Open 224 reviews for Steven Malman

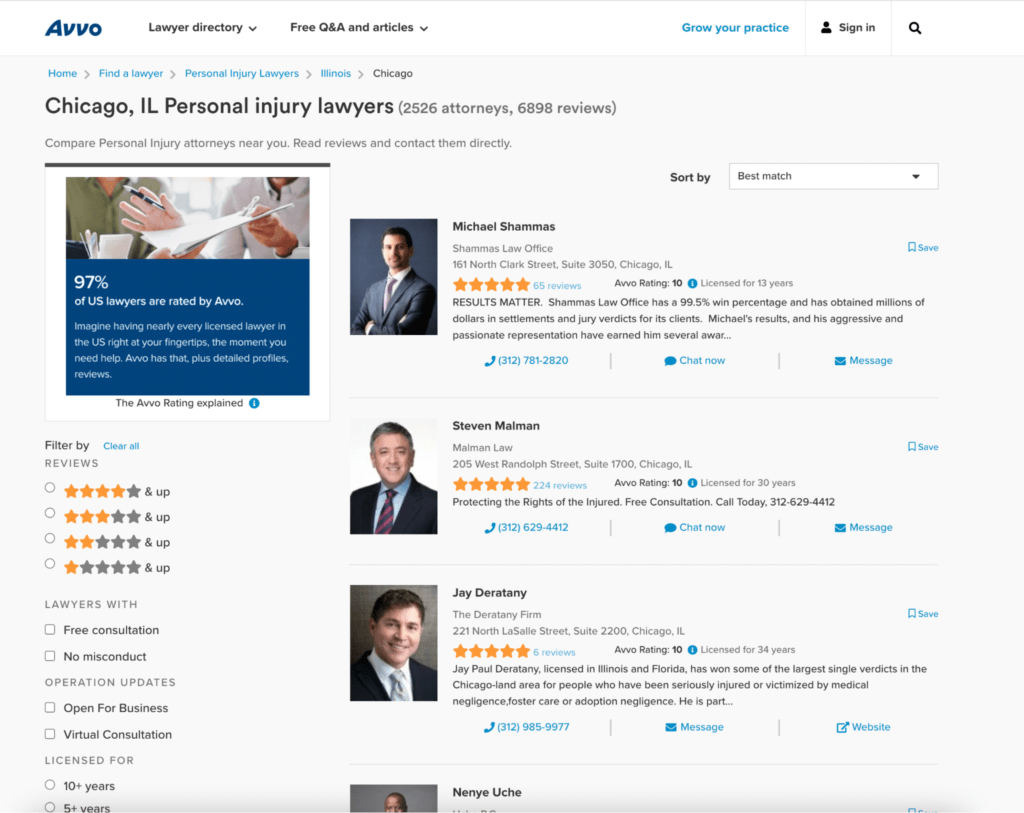[x=560, y=485]
